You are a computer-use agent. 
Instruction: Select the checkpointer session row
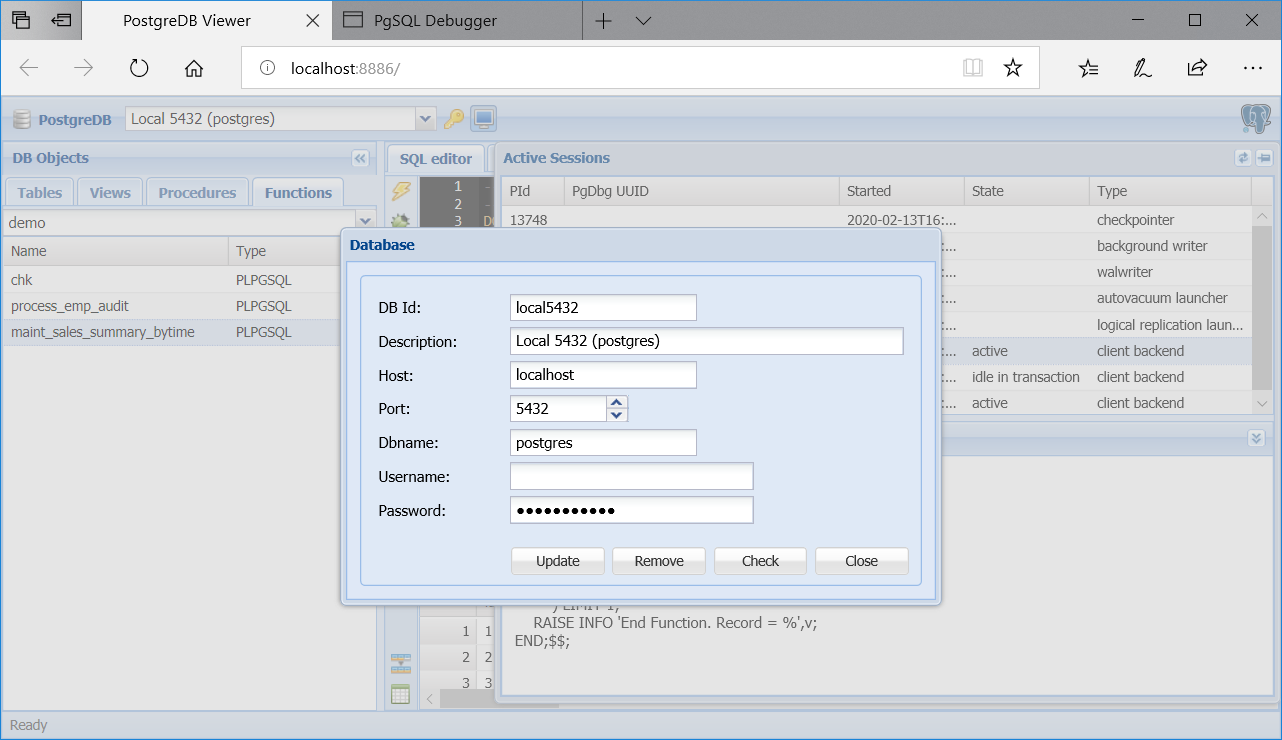point(877,220)
